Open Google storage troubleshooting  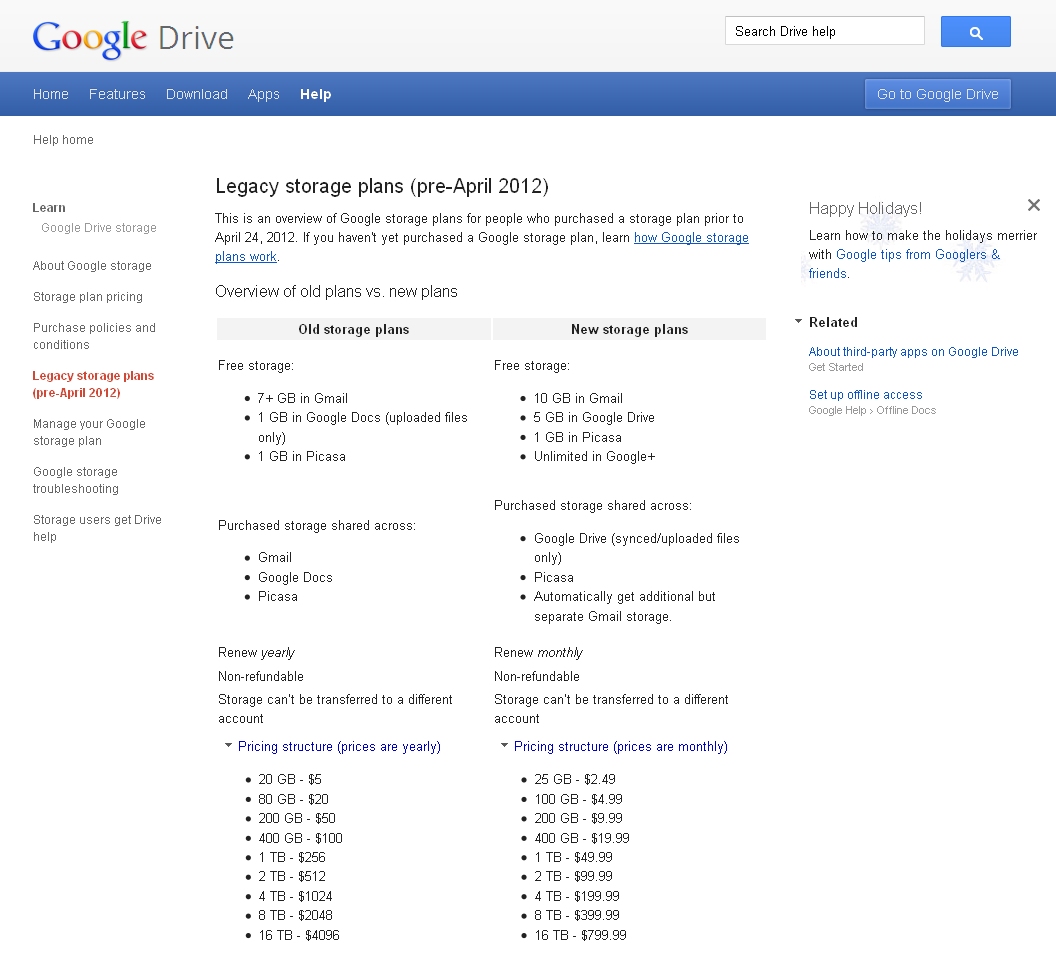tap(75, 480)
